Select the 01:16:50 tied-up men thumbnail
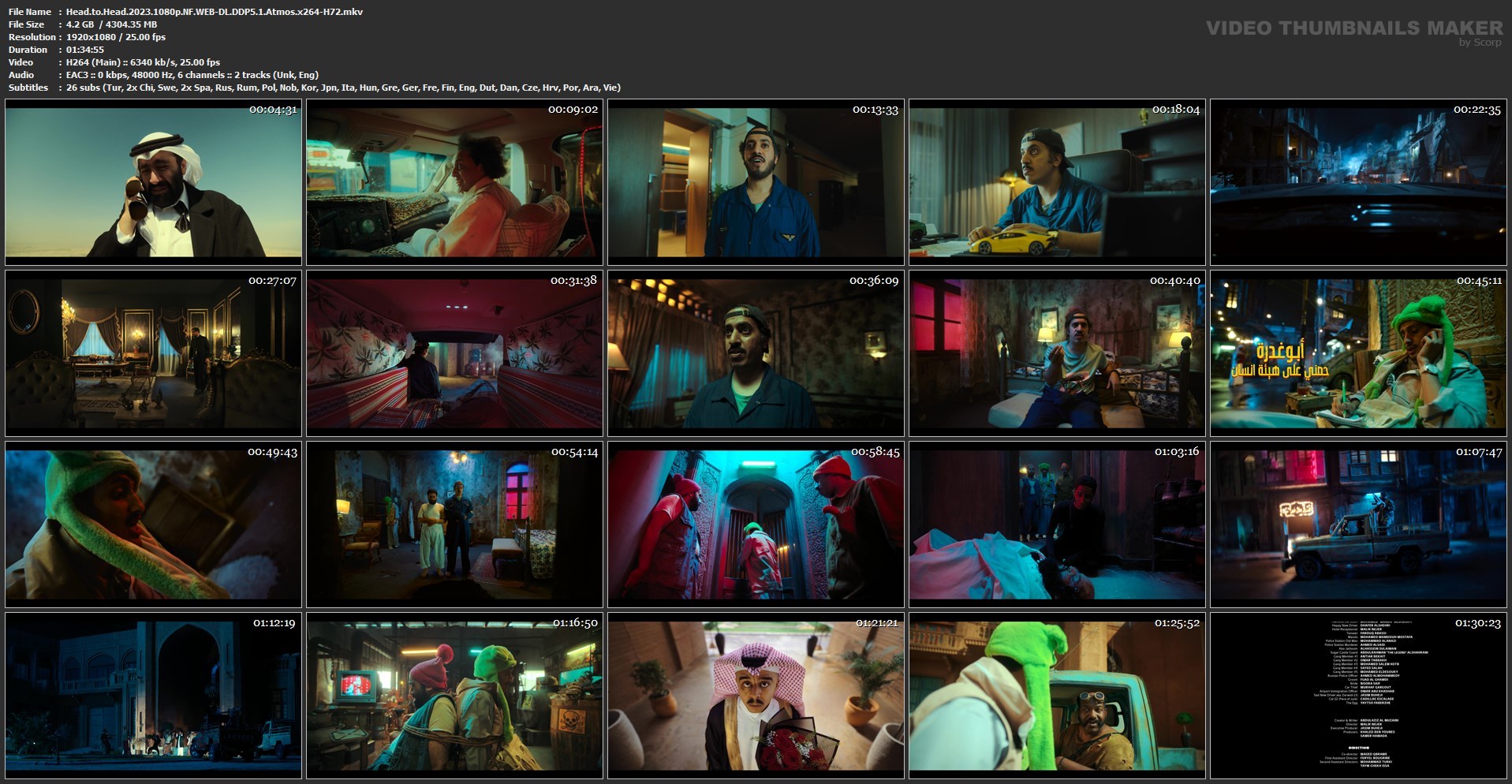Image resolution: width=1512 pixels, height=784 pixels. click(x=454, y=696)
